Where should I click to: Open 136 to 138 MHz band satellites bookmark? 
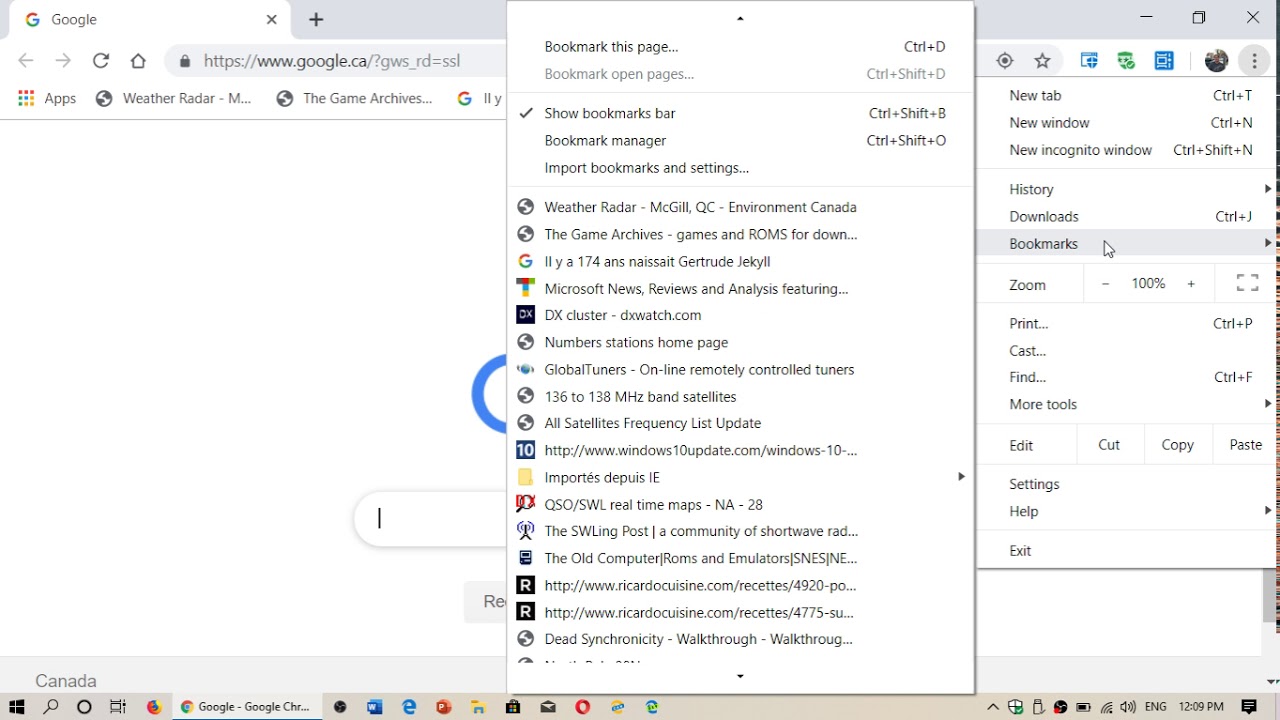740,396
